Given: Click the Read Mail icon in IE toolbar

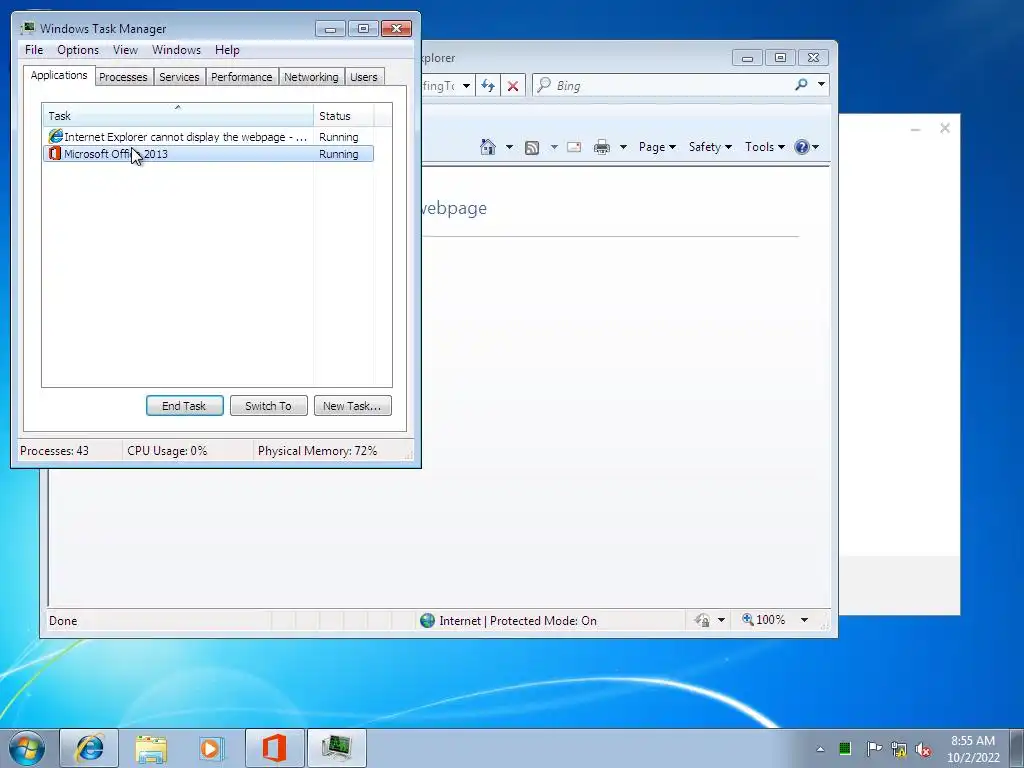Looking at the screenshot, I should [x=574, y=147].
